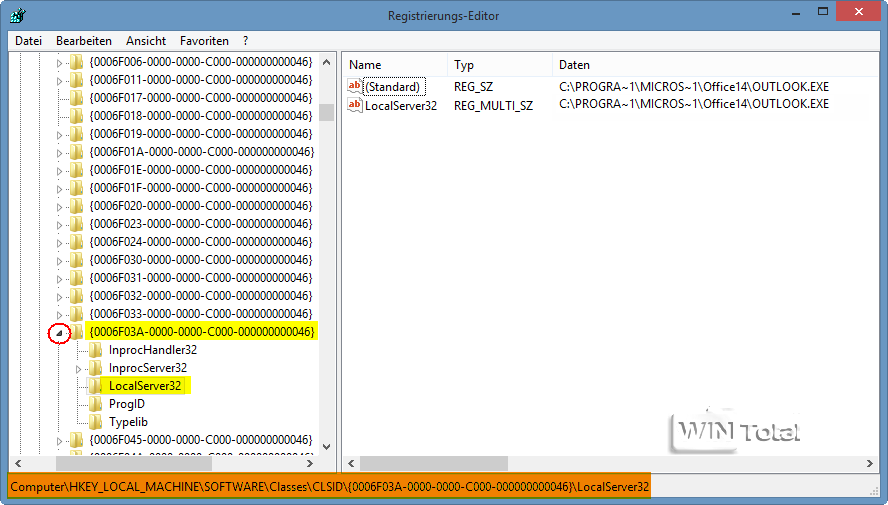Screen dimensions: 888x505
Task: Select the ProgID subkey
Action: click(127, 404)
